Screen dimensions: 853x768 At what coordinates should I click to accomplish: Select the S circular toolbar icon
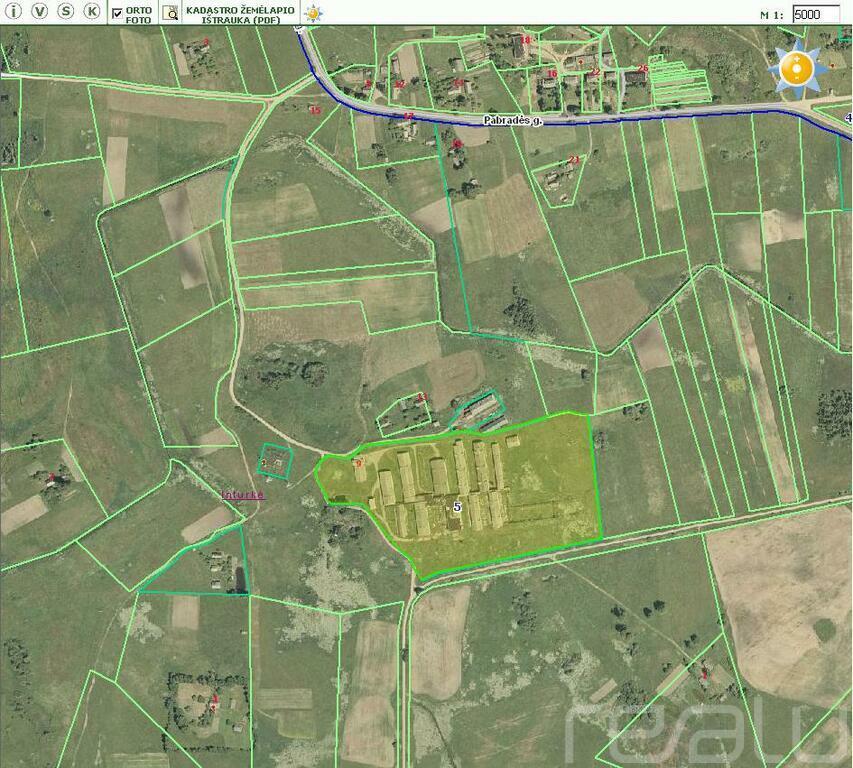coord(66,12)
